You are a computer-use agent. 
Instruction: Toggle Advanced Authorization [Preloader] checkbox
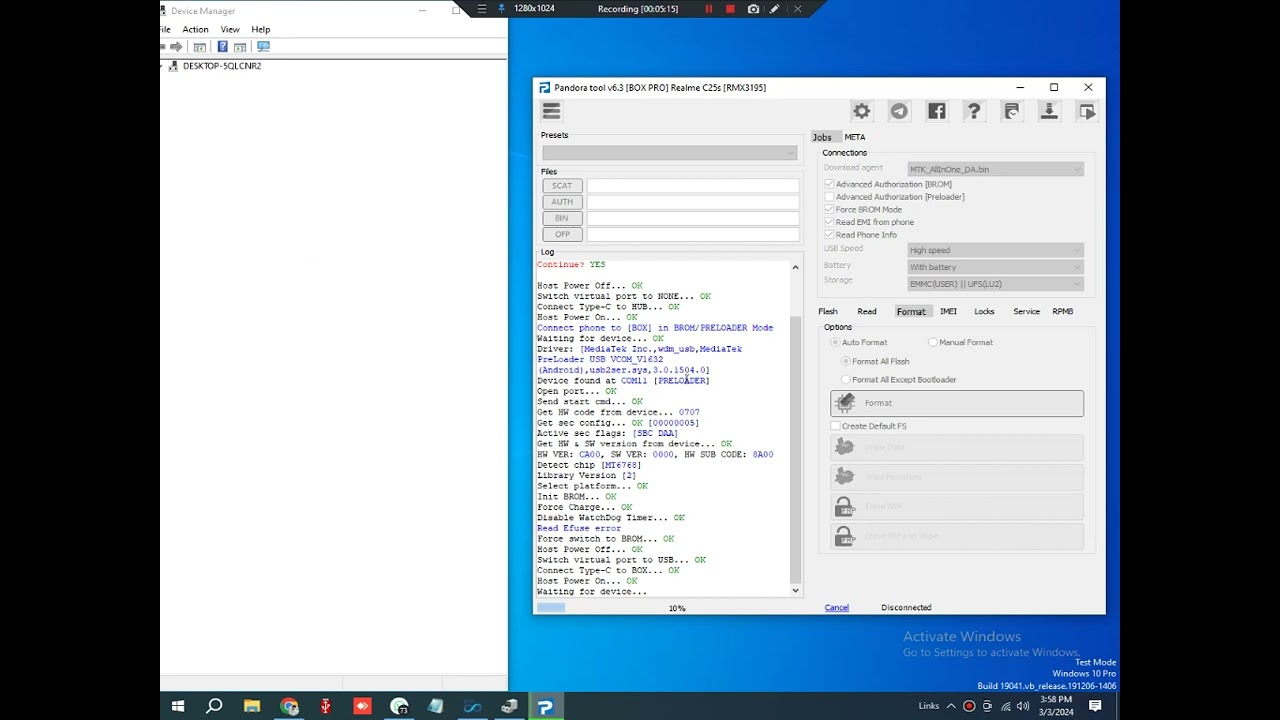829,197
